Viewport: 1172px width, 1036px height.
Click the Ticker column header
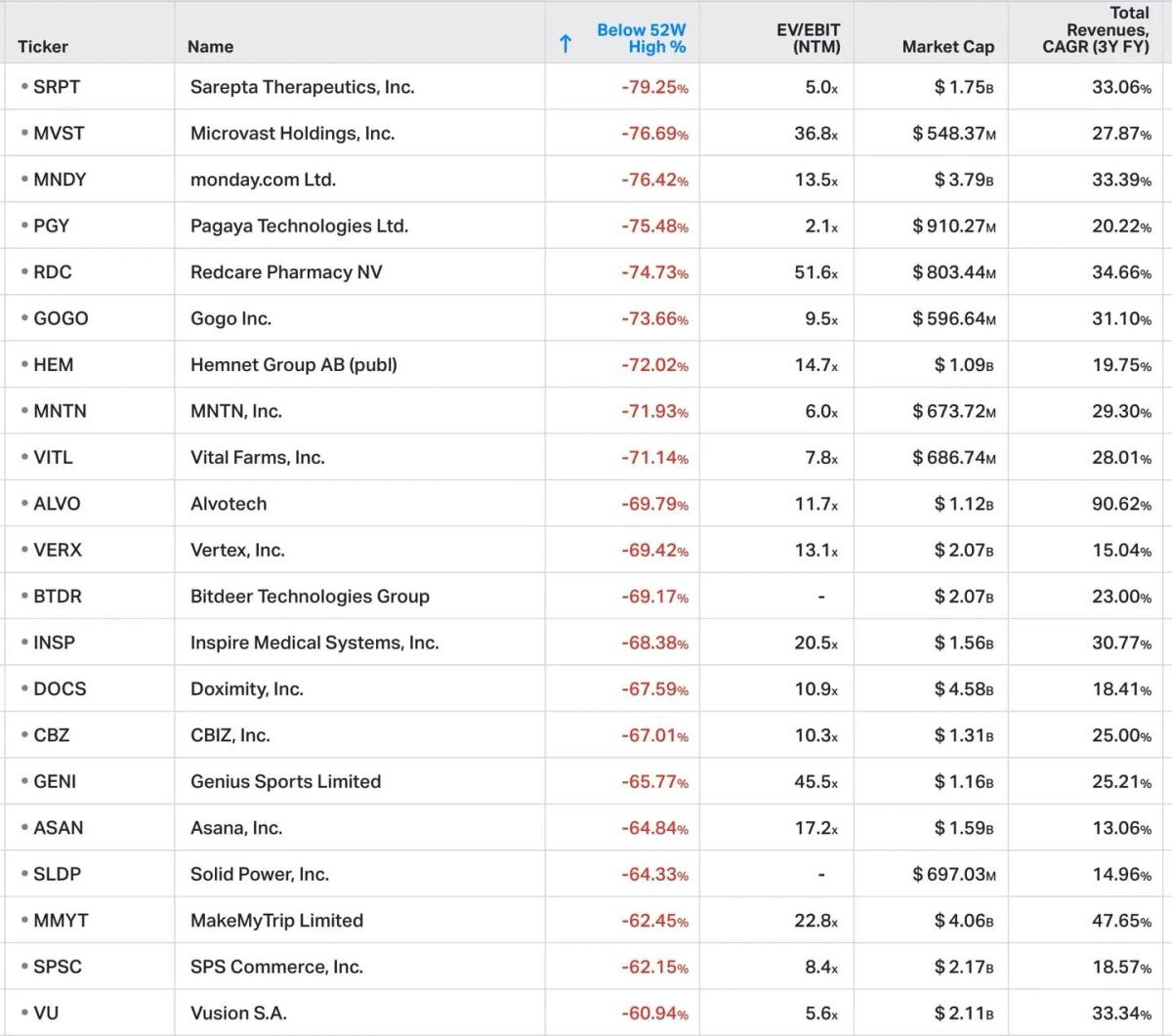[x=40, y=46]
